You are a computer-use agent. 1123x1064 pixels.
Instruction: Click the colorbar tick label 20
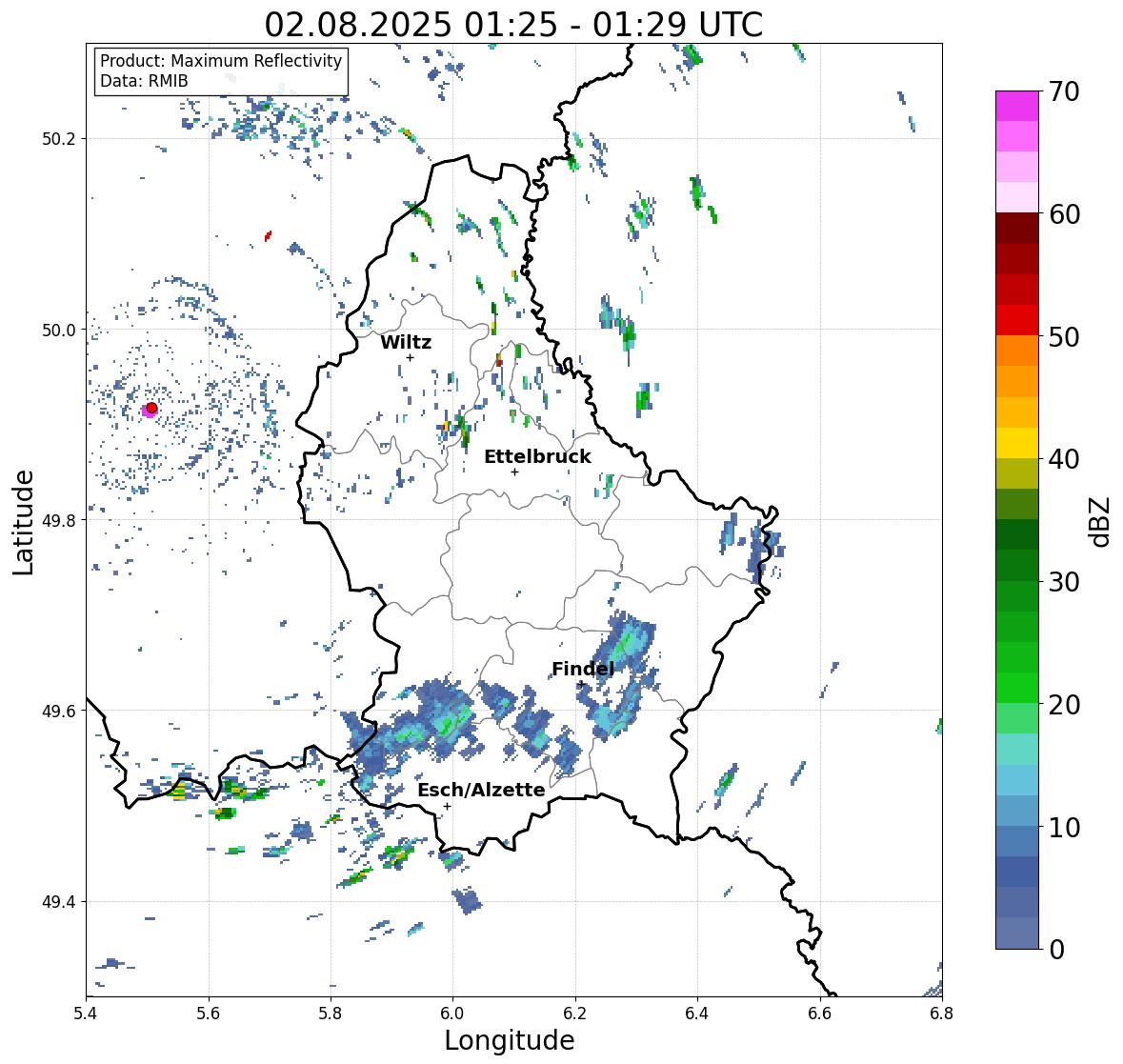(x=1064, y=705)
